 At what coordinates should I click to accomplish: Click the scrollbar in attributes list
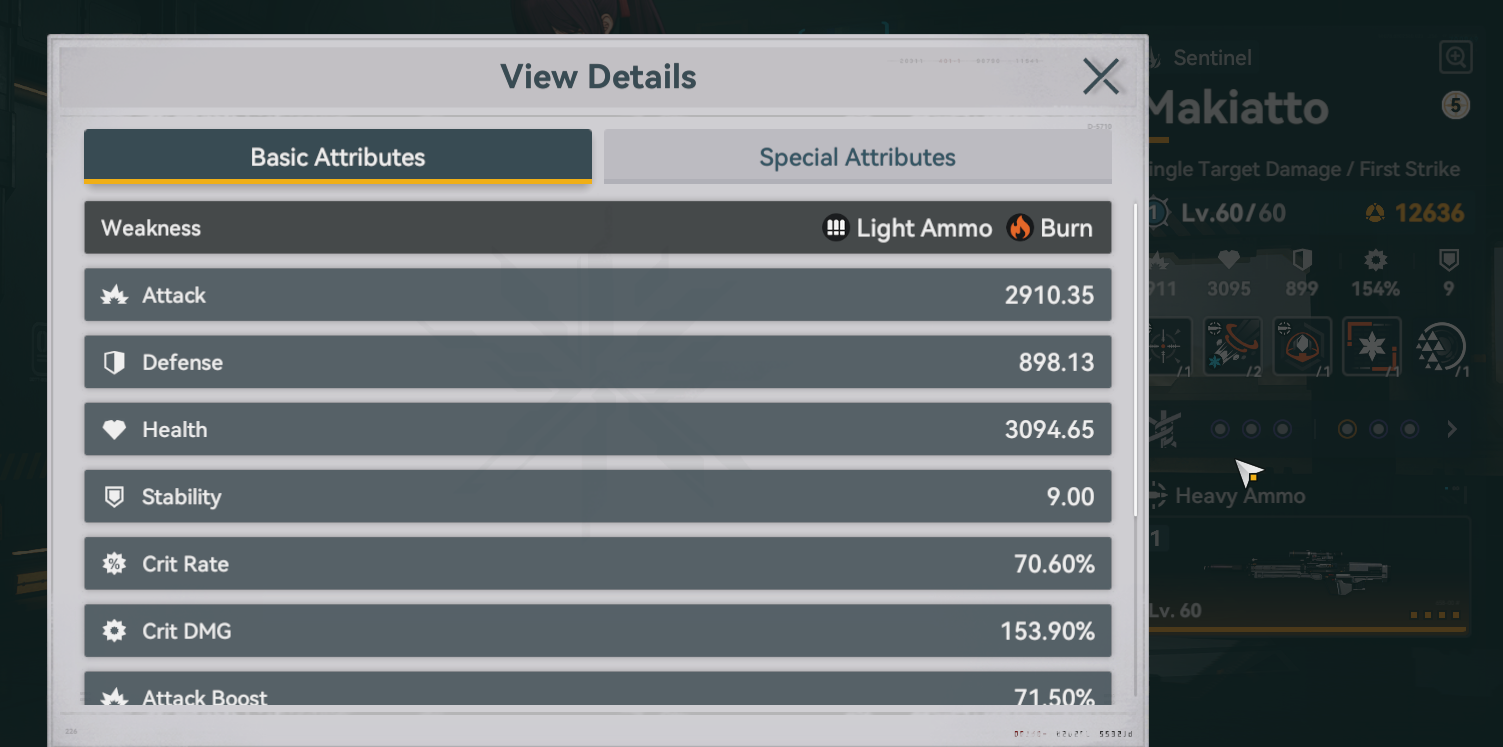click(1135, 360)
